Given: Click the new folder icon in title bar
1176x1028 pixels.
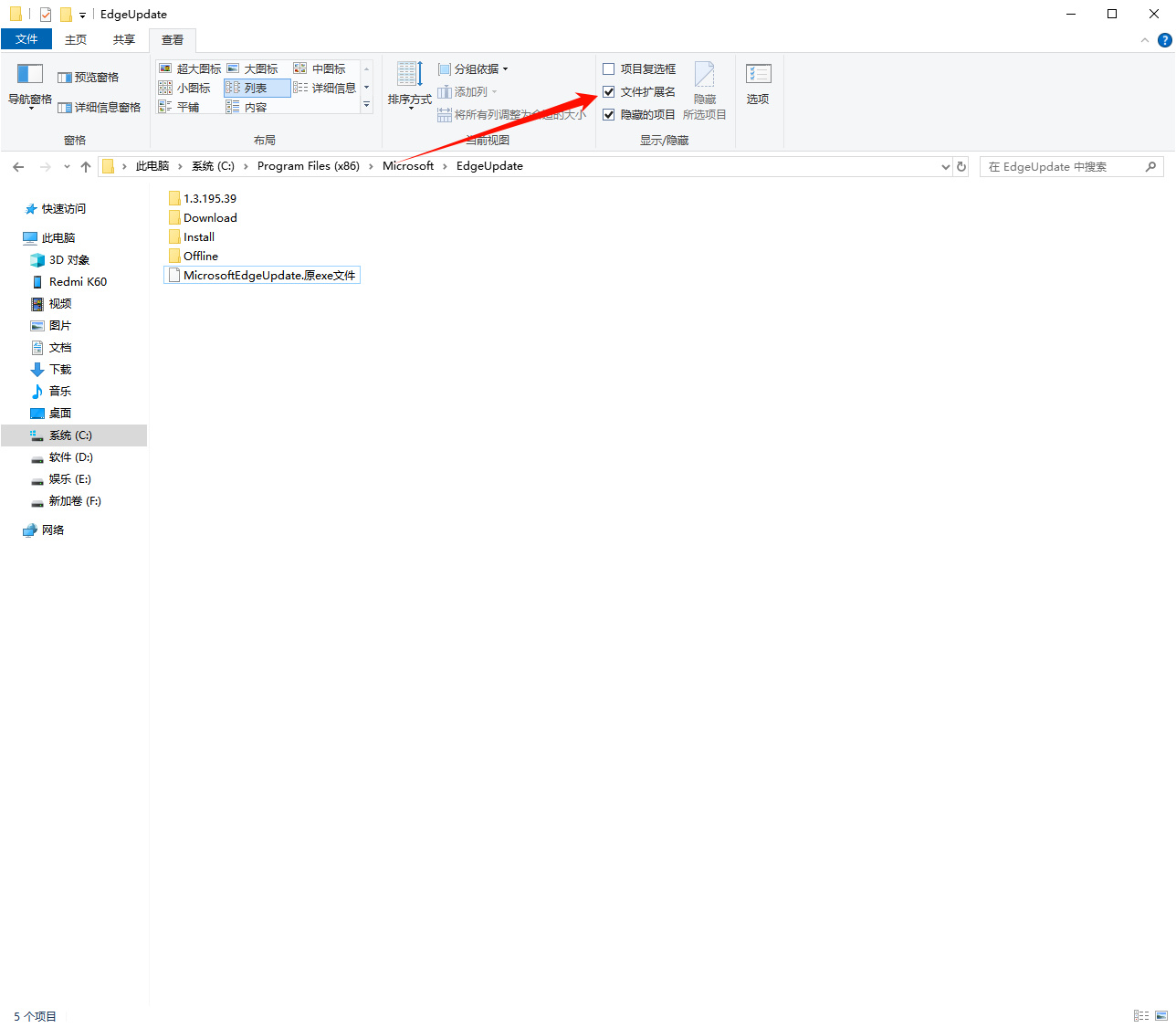Looking at the screenshot, I should click(x=66, y=15).
